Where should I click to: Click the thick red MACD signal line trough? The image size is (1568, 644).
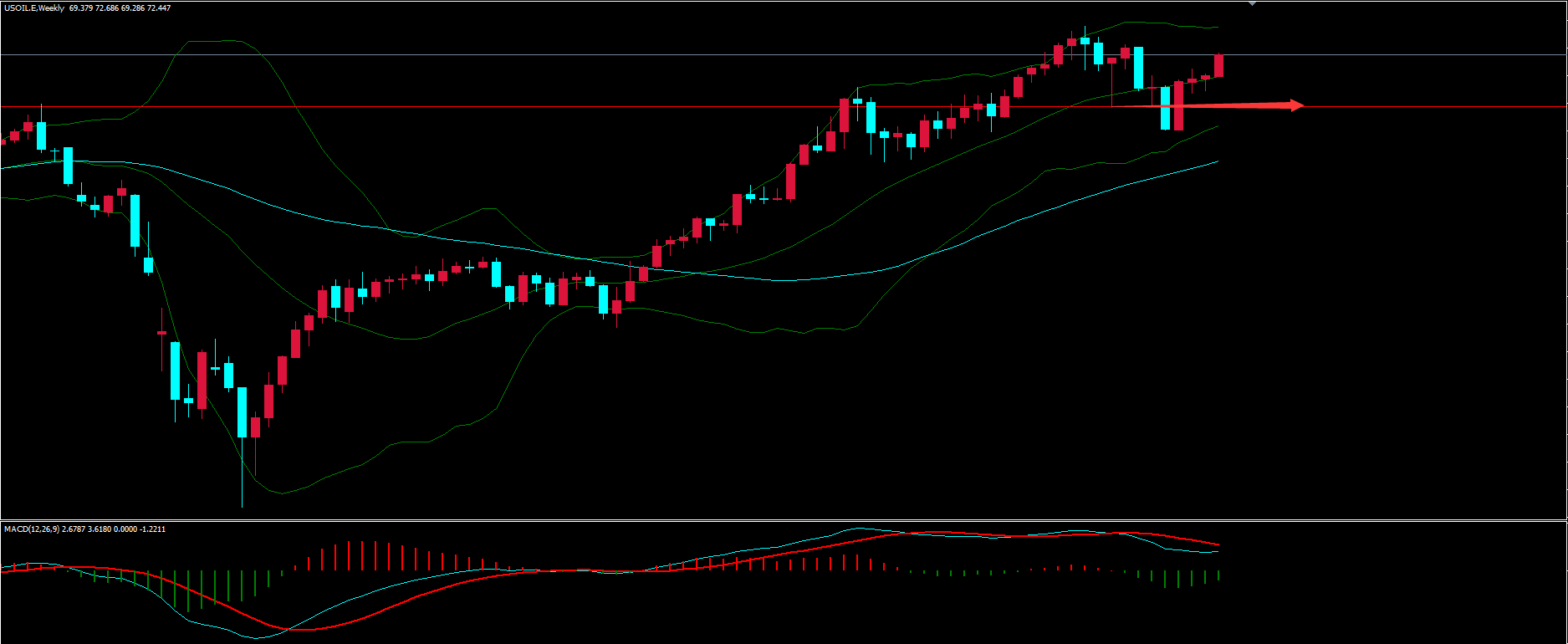pyautogui.click(x=309, y=629)
